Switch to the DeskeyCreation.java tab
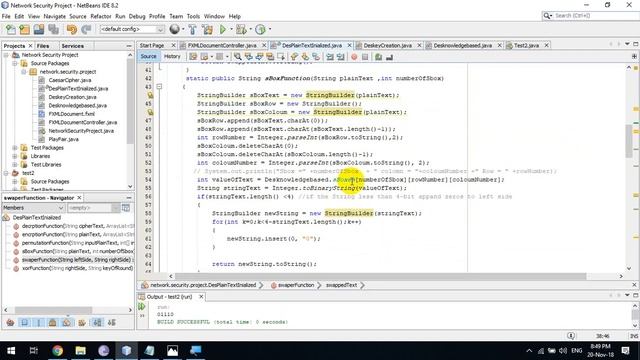 tap(387, 45)
